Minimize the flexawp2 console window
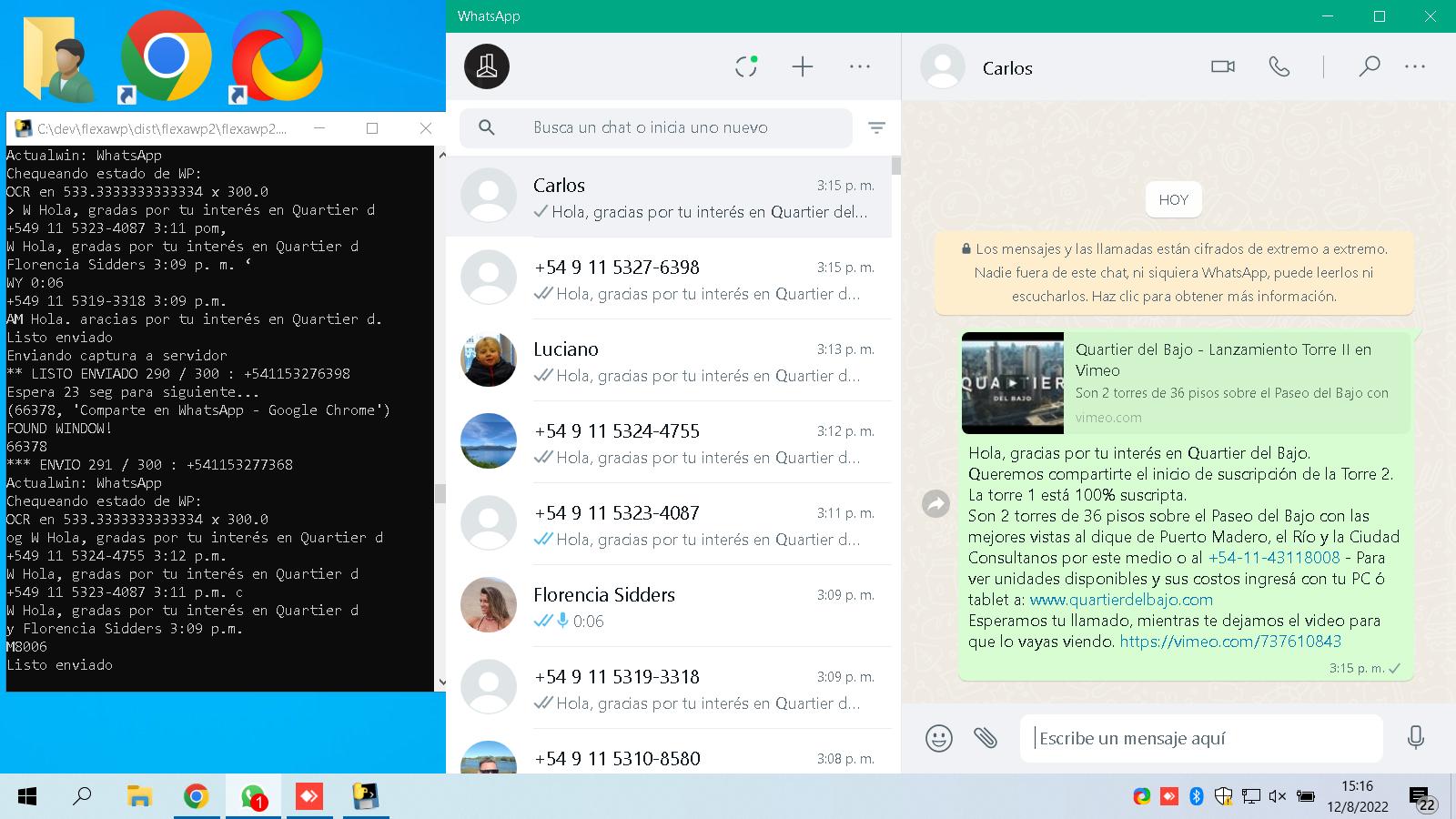 click(x=319, y=128)
